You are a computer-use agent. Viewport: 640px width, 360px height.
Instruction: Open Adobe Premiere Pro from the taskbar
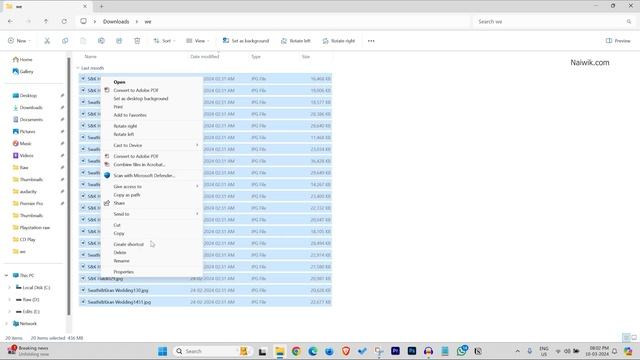(395, 351)
